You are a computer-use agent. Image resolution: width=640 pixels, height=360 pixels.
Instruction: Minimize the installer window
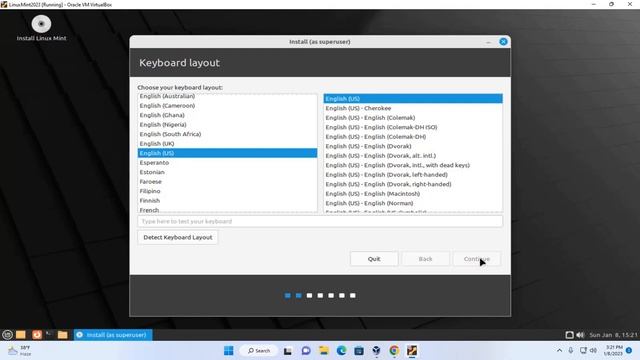[489, 42]
